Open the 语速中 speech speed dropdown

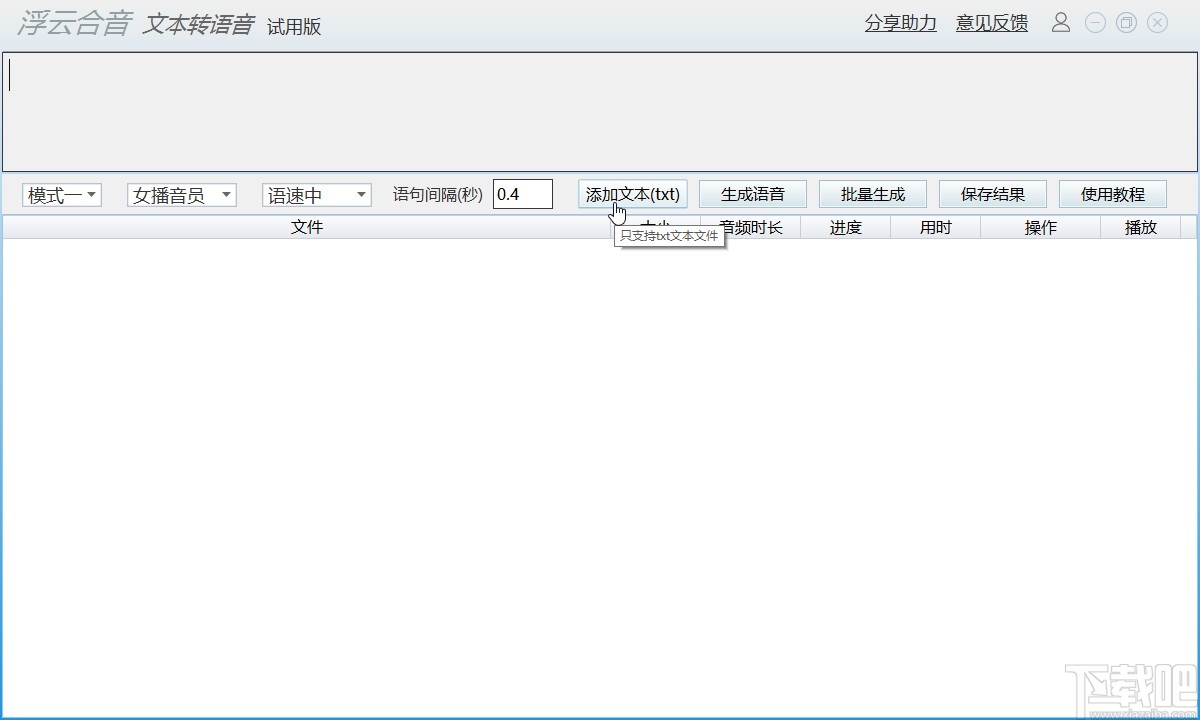coord(316,194)
